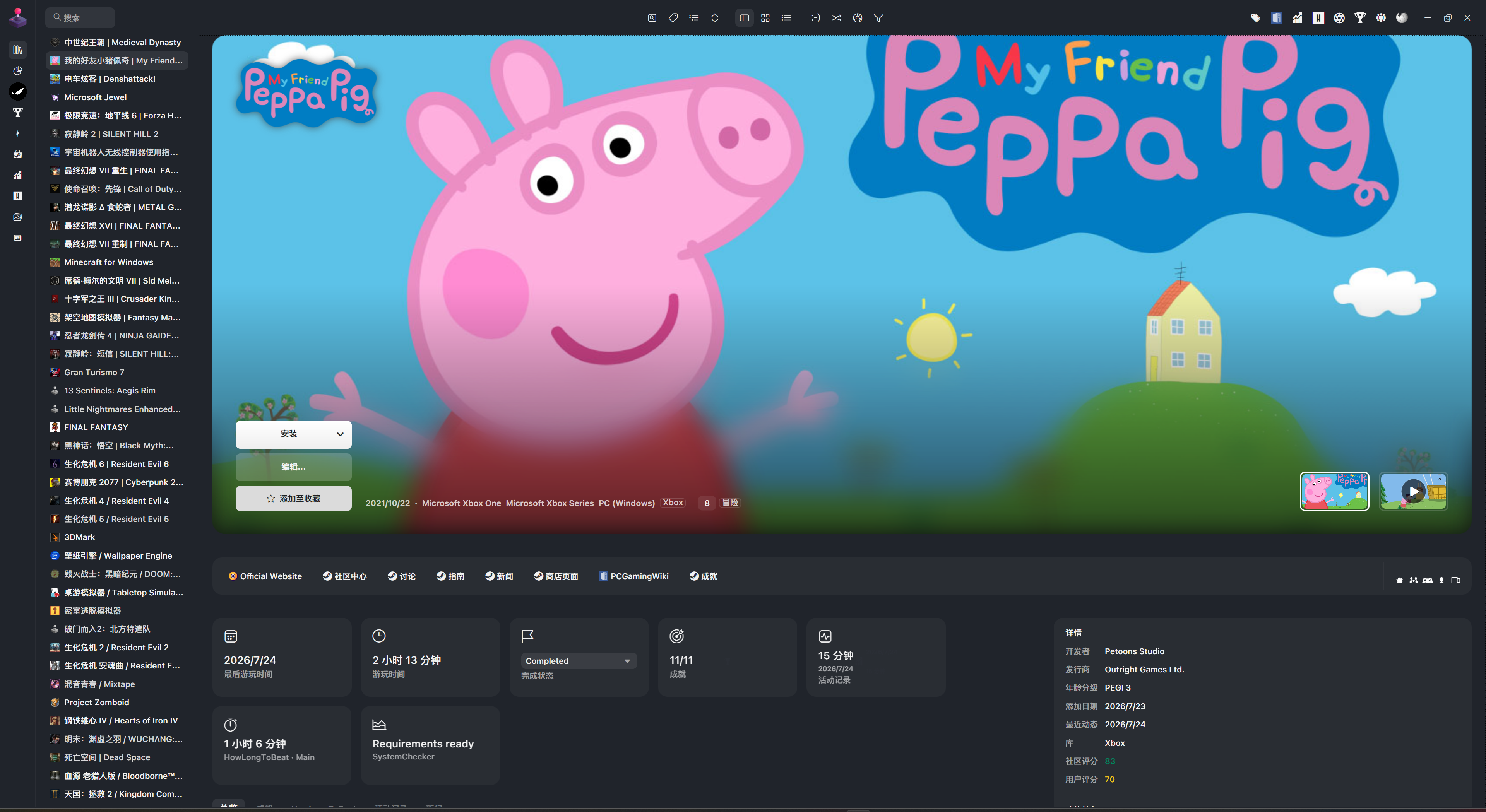The image size is (1486, 812).
Task: Select 3DMark in game list
Action: pos(117,537)
